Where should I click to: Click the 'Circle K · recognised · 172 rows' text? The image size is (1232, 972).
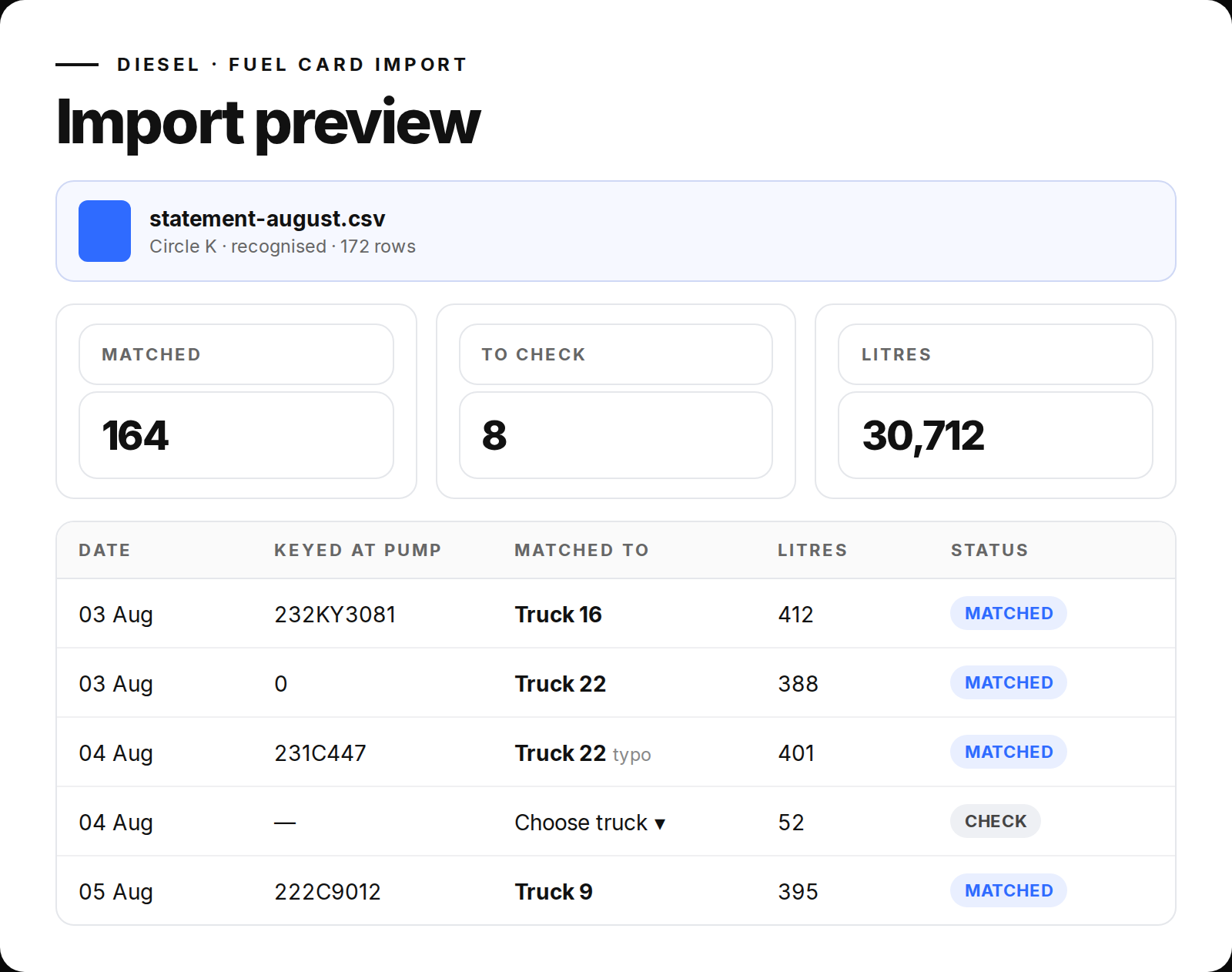coord(283,246)
